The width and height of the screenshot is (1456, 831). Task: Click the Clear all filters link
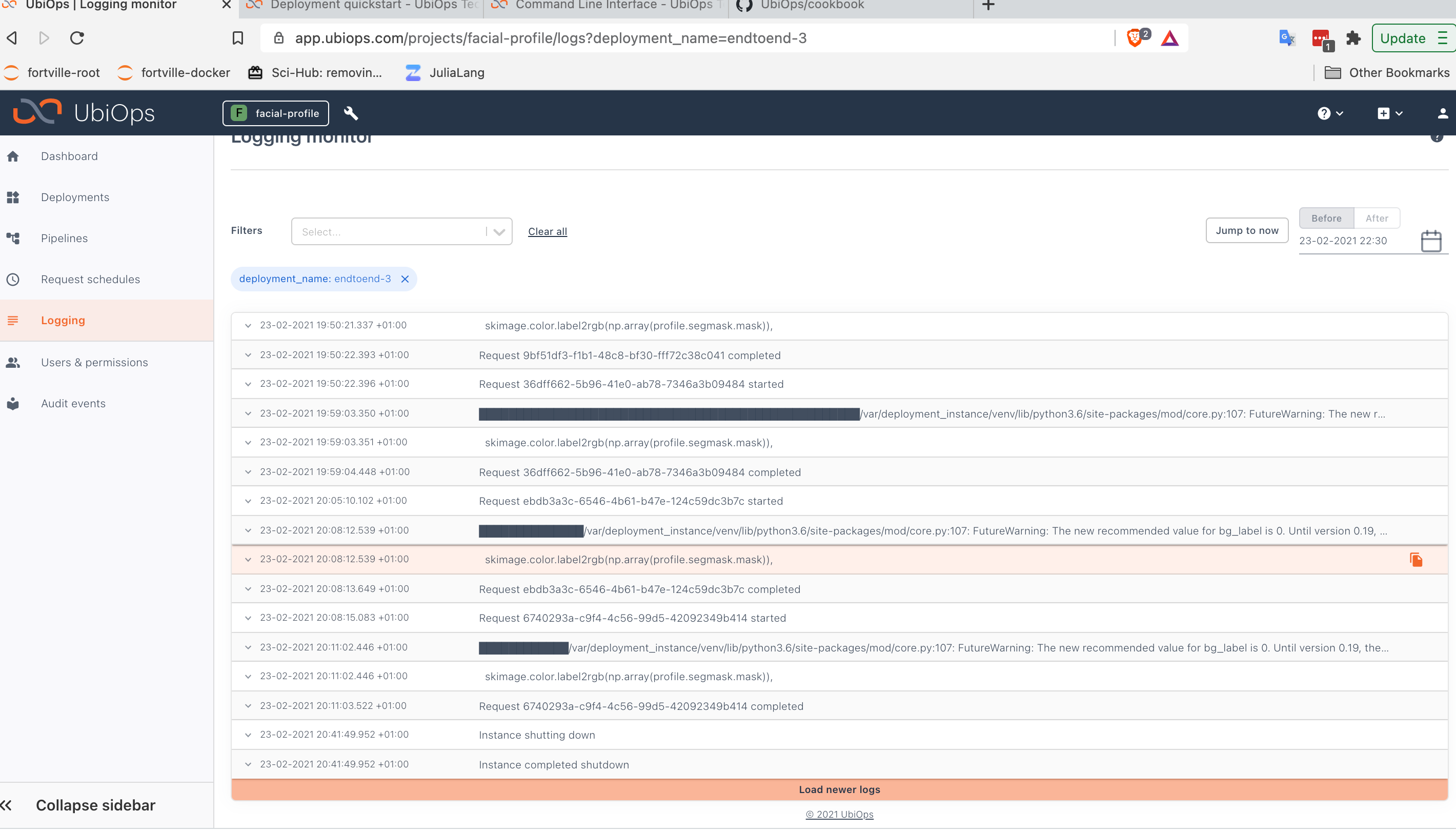(547, 232)
